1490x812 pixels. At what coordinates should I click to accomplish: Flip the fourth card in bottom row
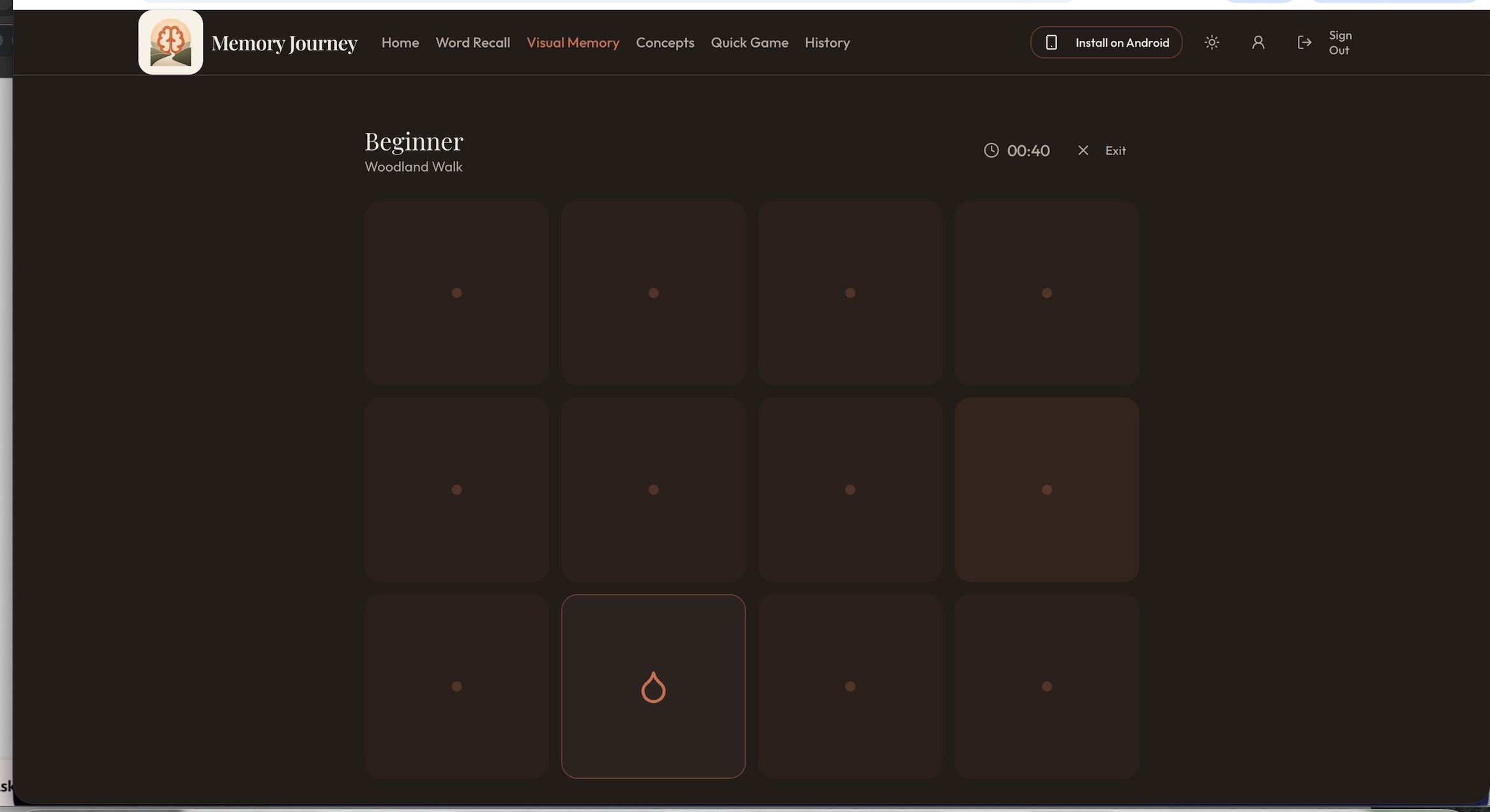point(1046,686)
